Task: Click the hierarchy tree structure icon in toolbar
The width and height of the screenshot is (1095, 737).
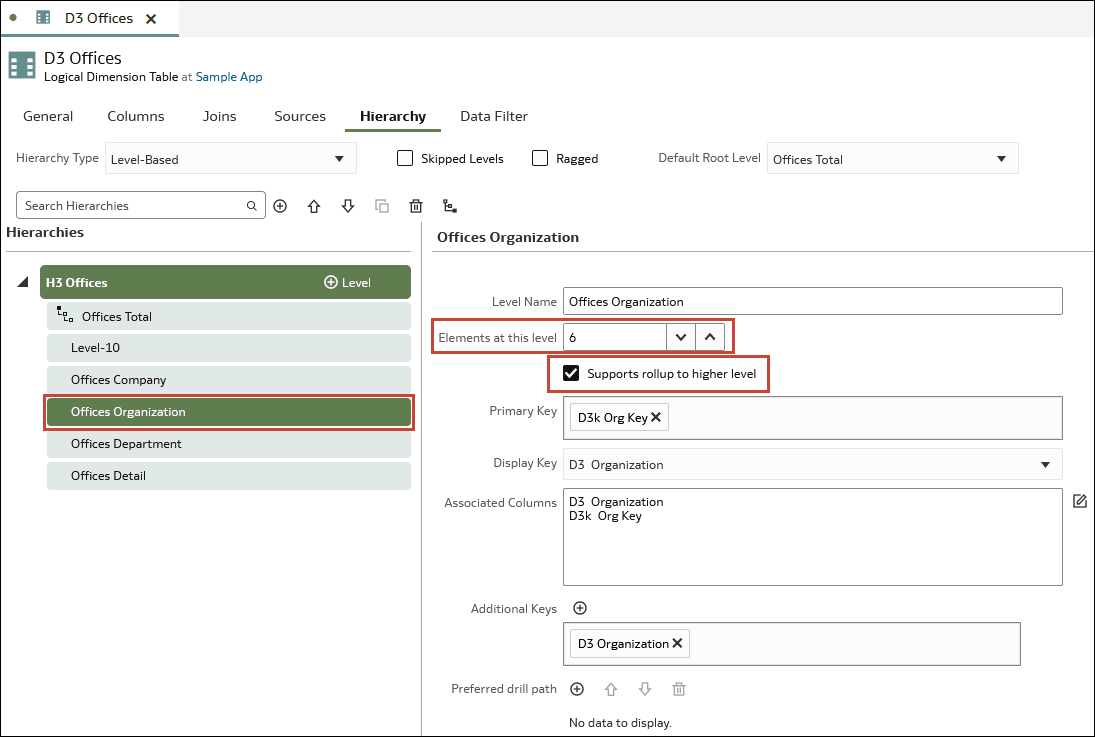Action: coord(450,206)
